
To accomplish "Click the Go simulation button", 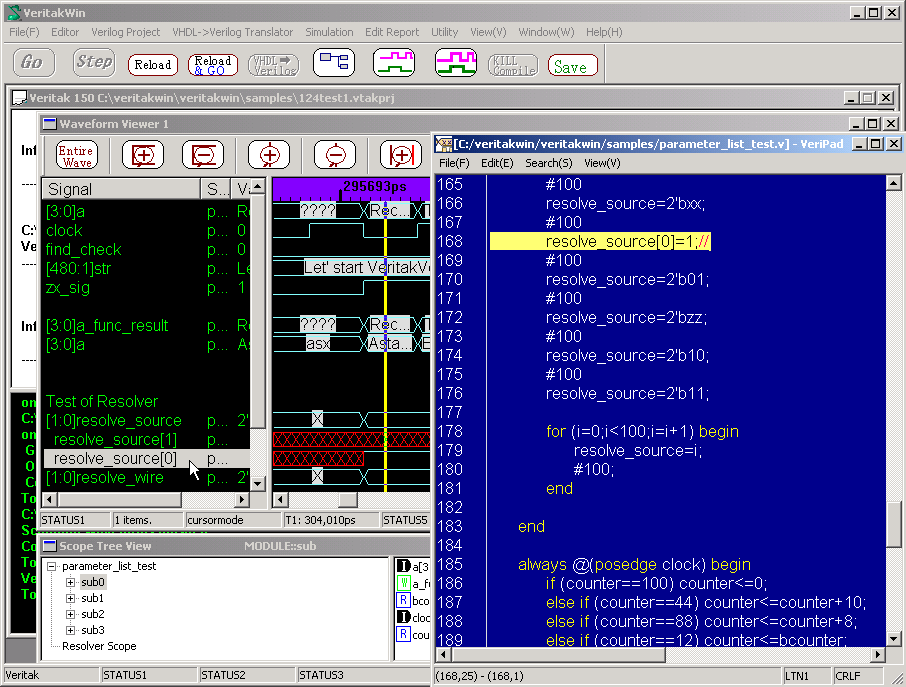I will coord(32,63).
